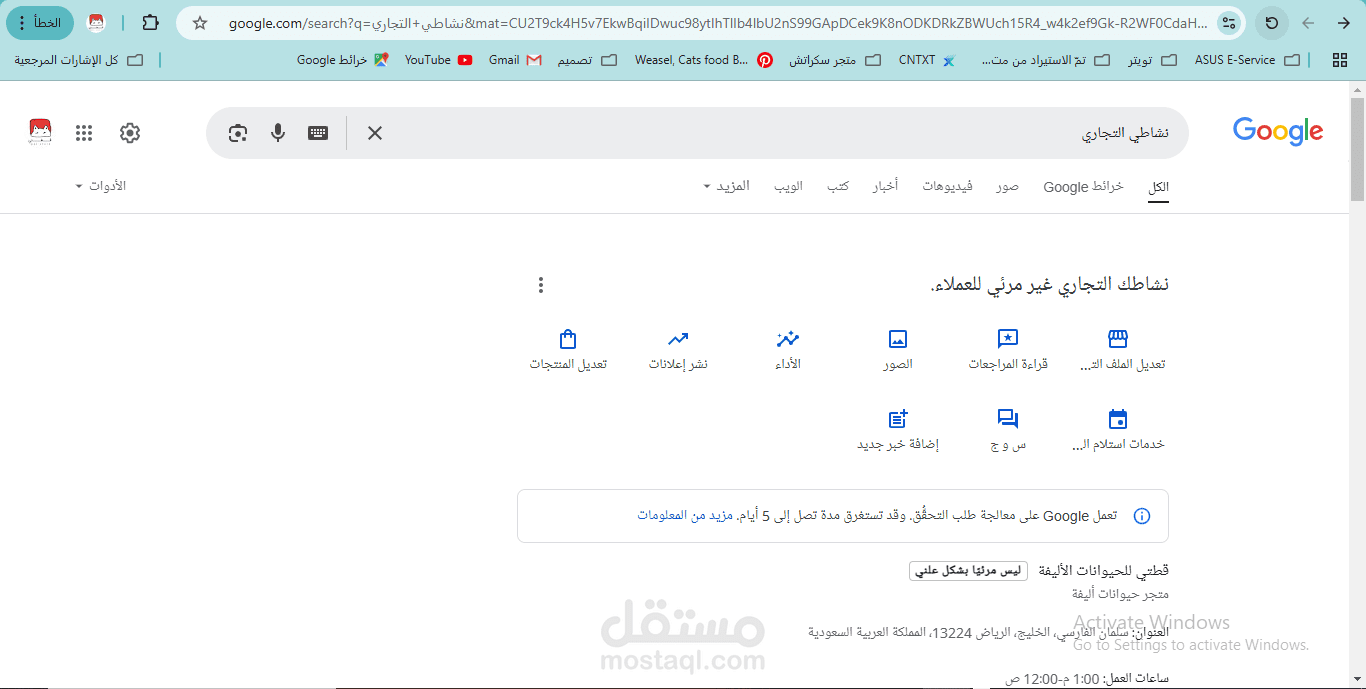
Task: Open the تصميم bookmark folder
Action: (587, 60)
